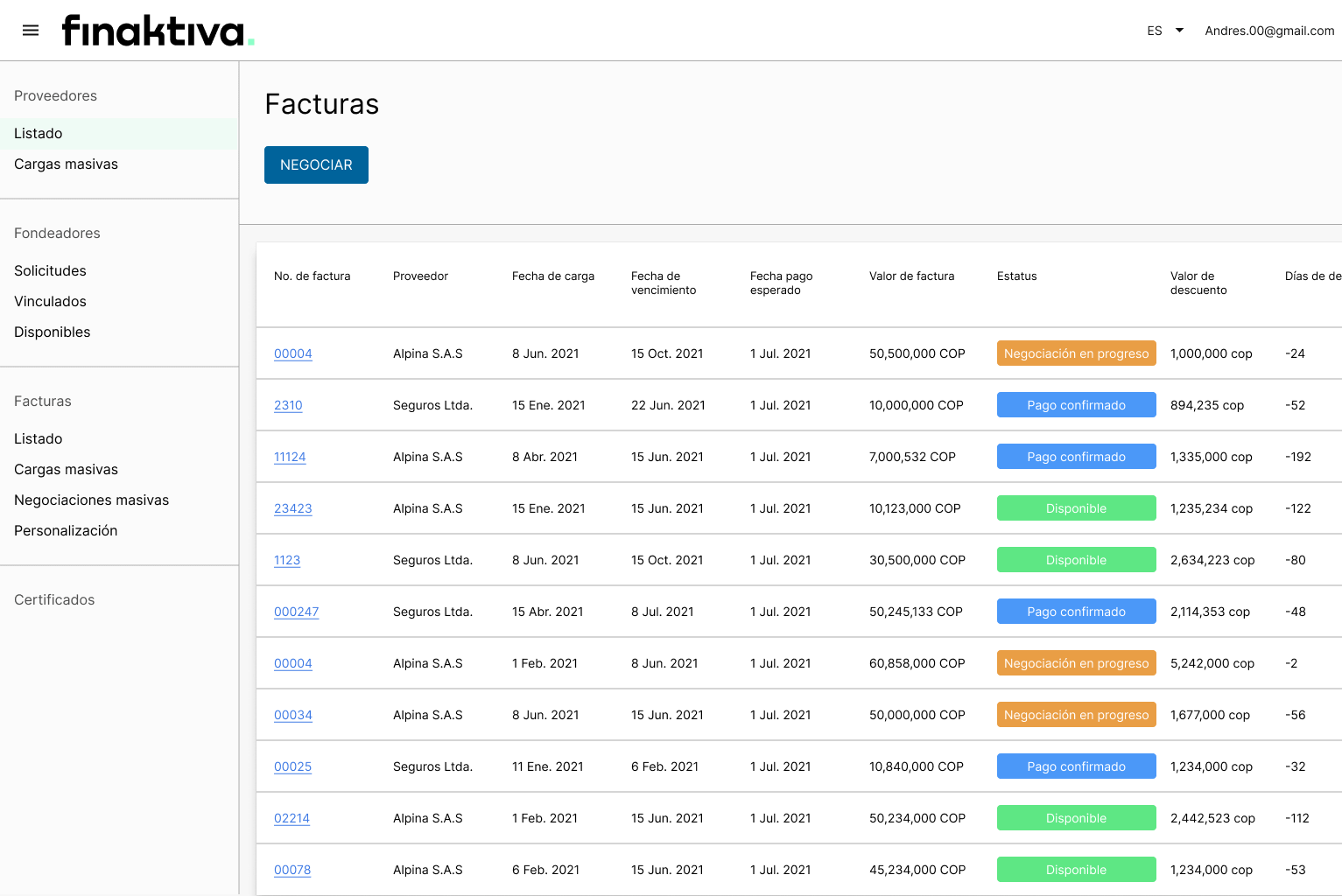Open the Certificados section

point(54,599)
